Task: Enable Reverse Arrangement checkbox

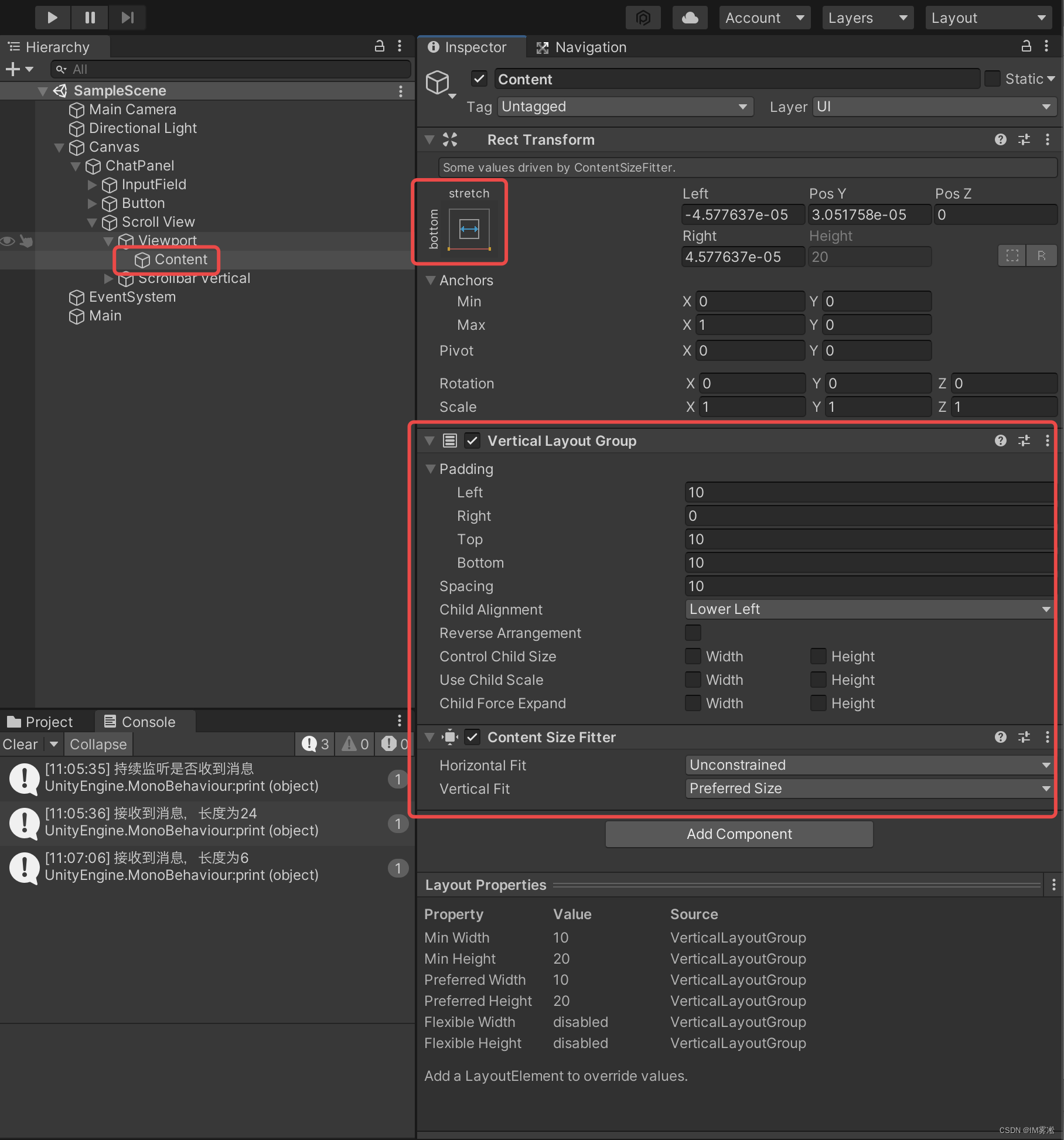Action: click(693, 633)
